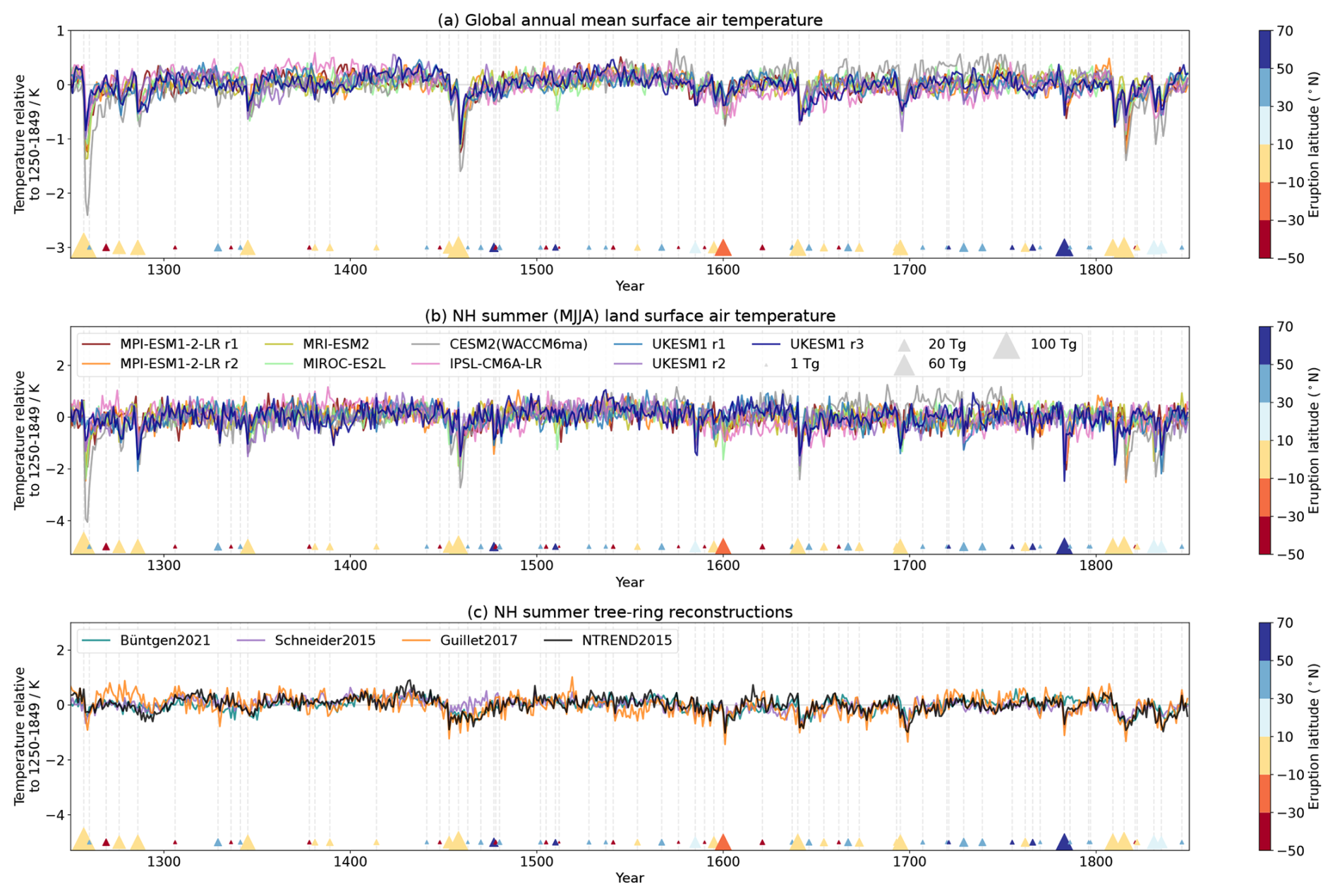Select the 100 Tg triangle in legend
This screenshot has height=896, width=1335.
1006,346
